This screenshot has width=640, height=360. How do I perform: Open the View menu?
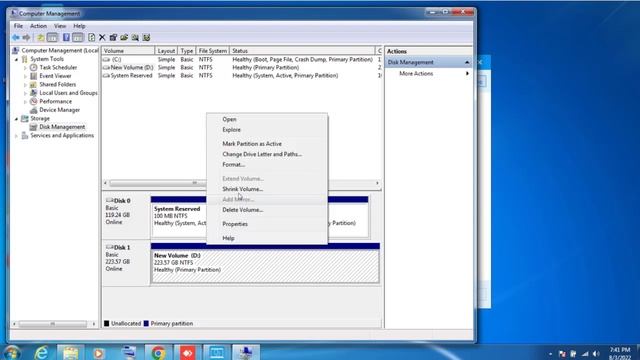(x=60, y=26)
